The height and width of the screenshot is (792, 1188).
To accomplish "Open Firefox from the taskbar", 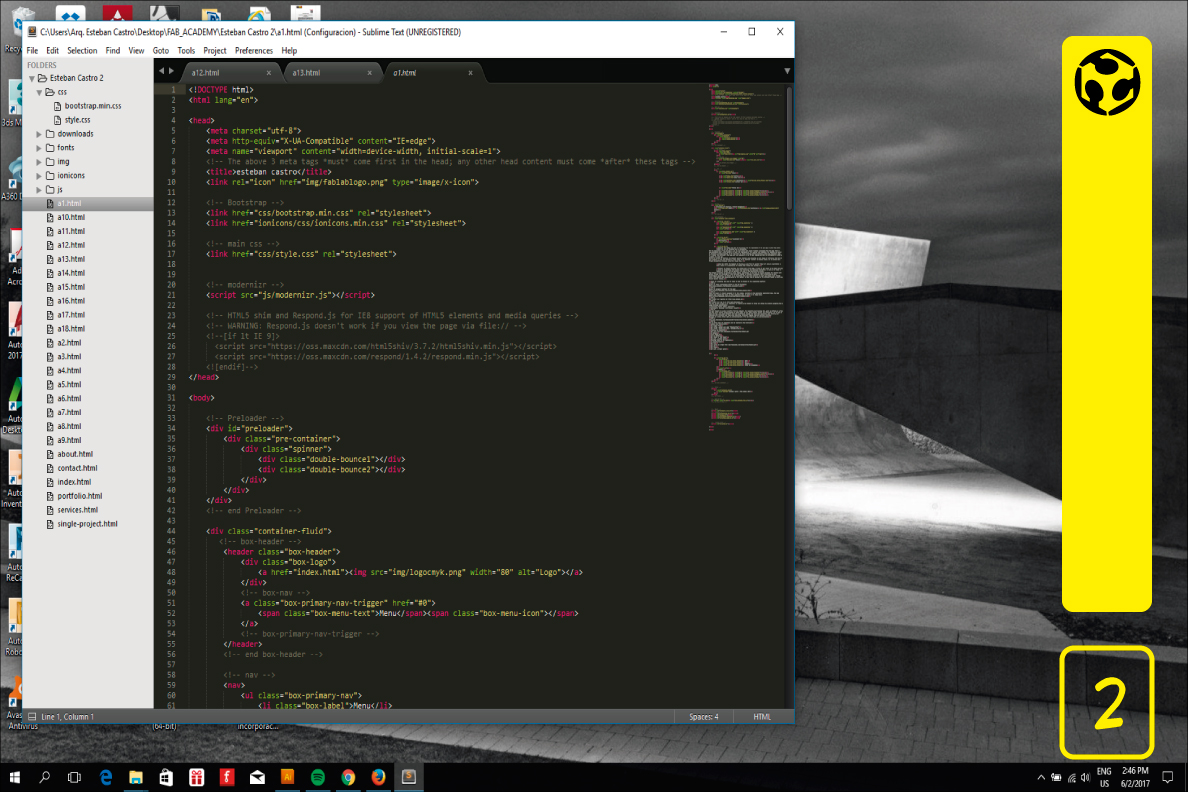I will [x=378, y=777].
